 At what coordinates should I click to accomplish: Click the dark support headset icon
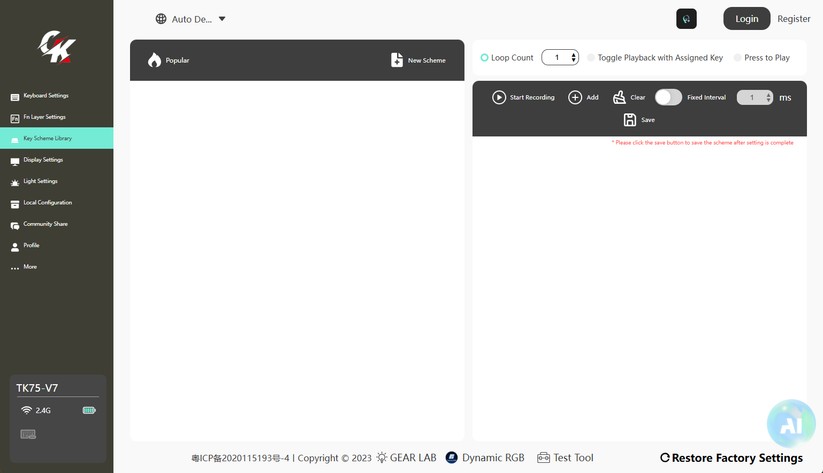686,19
